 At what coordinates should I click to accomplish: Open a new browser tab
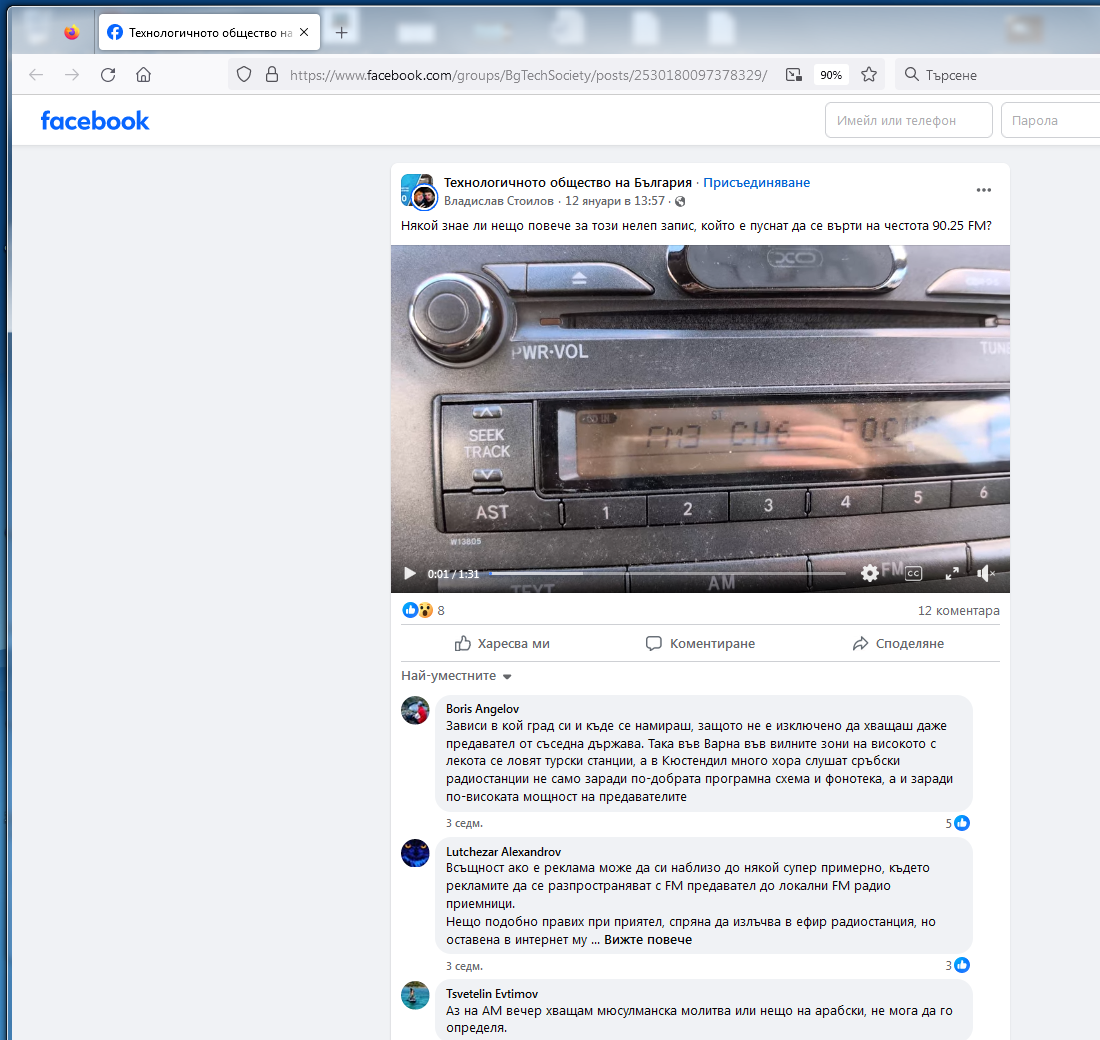coord(341,32)
